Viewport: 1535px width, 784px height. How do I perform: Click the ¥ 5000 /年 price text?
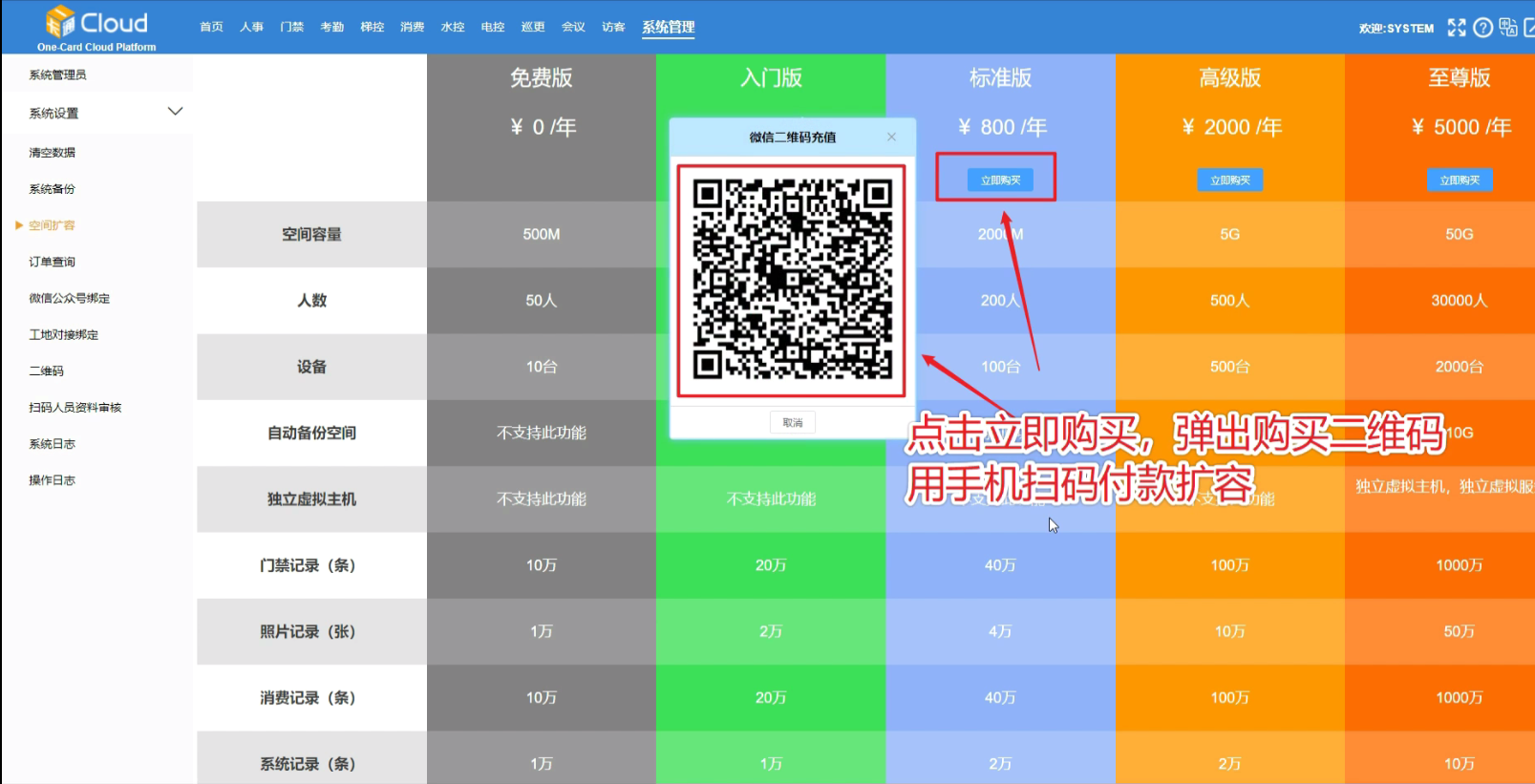pos(1461,127)
